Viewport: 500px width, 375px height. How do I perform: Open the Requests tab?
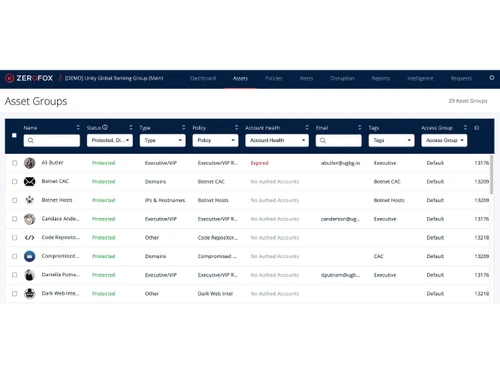461,78
